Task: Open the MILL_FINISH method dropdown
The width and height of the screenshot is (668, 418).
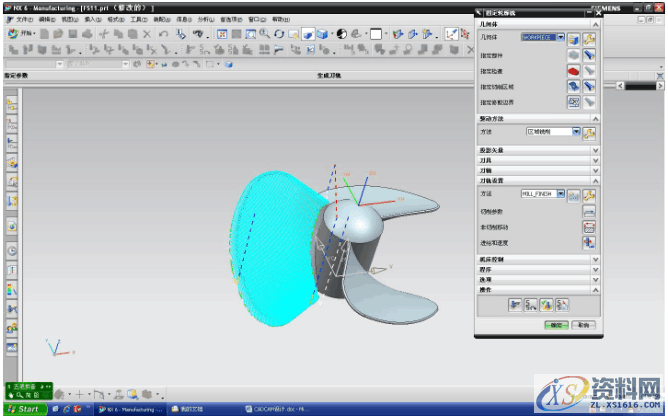Action: point(561,194)
